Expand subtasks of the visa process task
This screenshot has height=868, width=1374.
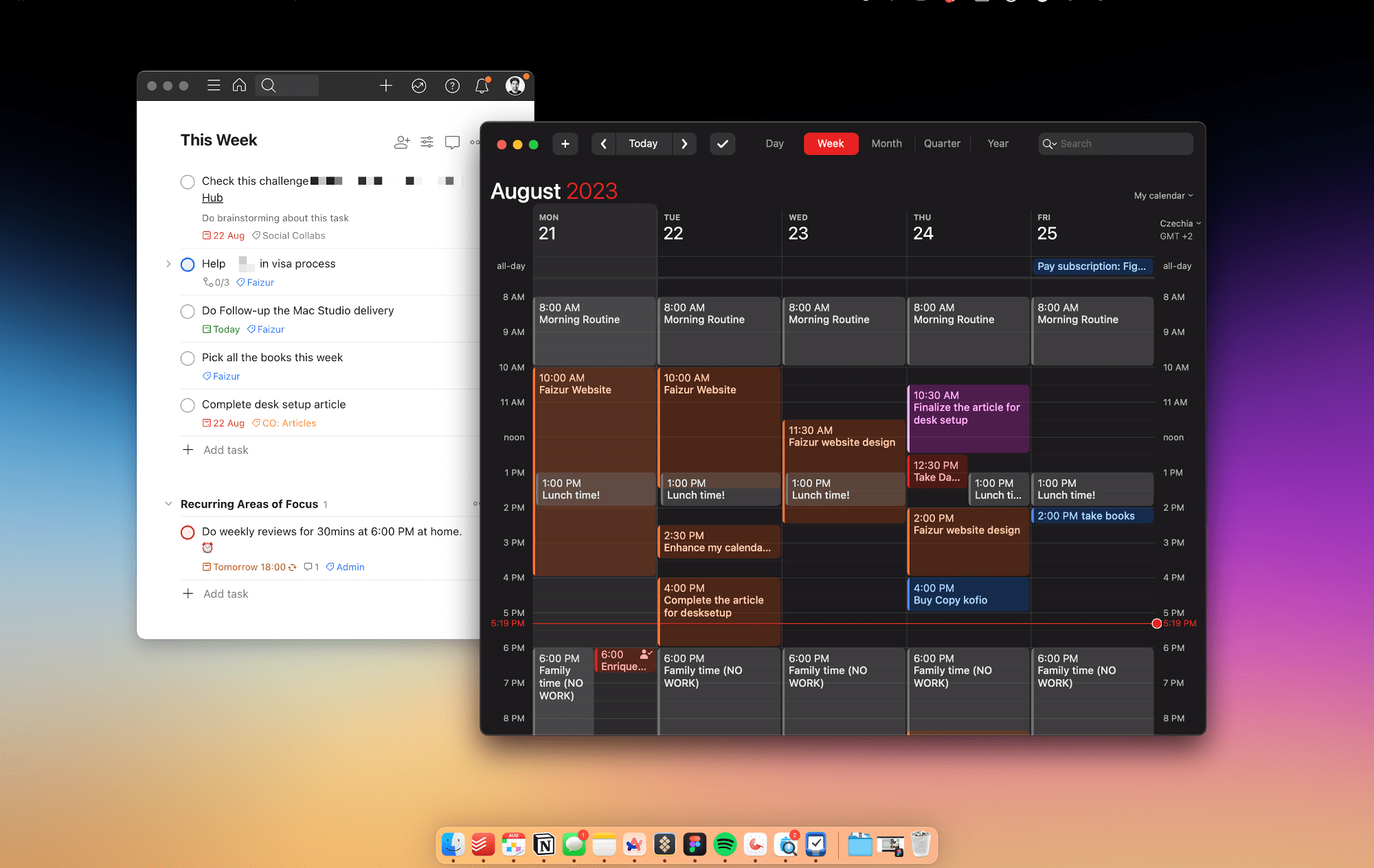tap(169, 264)
